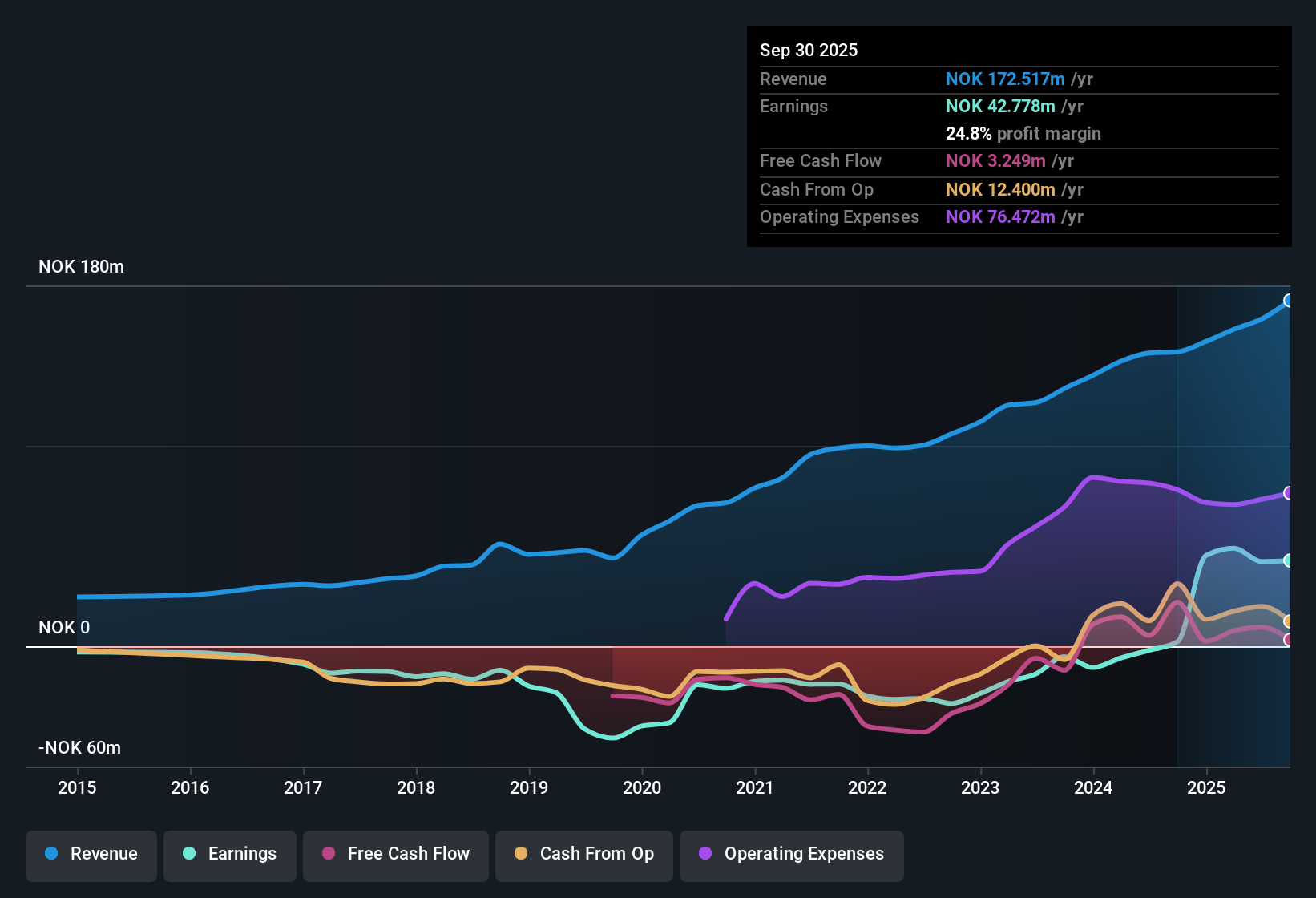Open the Sep 30 2025 tooltip header

809,50
